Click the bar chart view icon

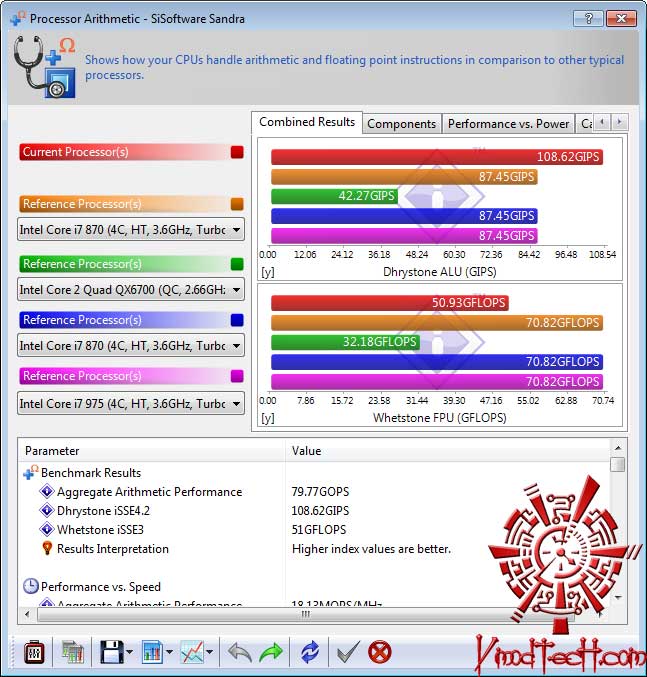point(152,652)
